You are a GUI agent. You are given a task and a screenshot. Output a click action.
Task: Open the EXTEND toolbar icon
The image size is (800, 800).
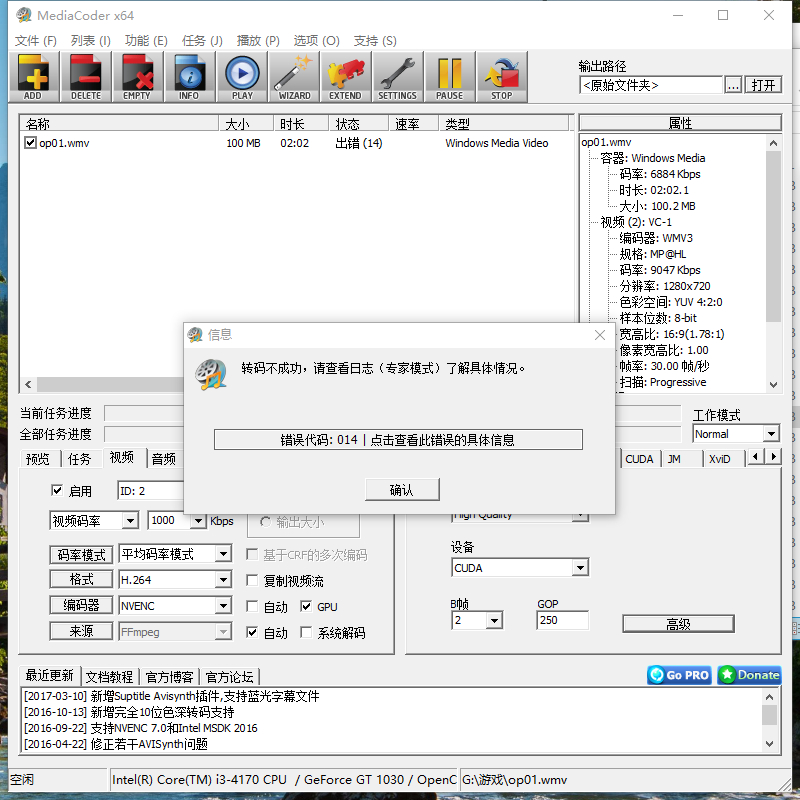coord(346,77)
